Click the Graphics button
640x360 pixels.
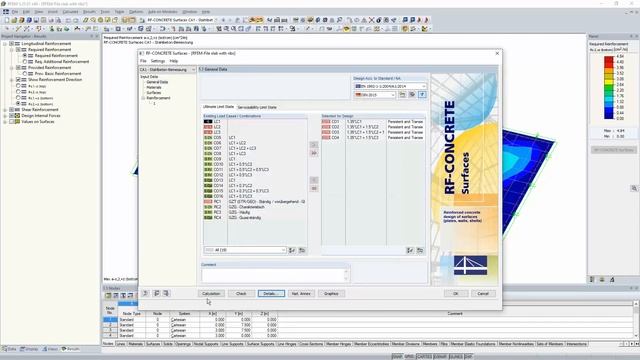[x=331, y=293]
